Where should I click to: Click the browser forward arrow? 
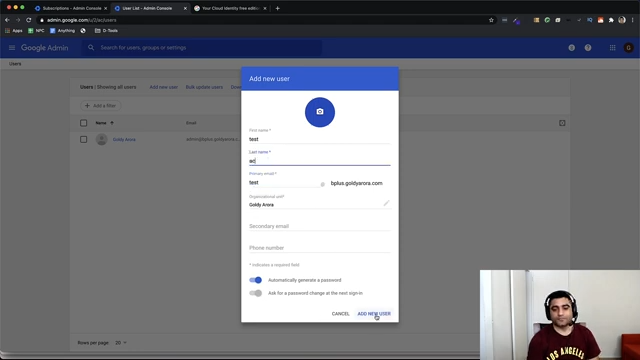coord(18,20)
